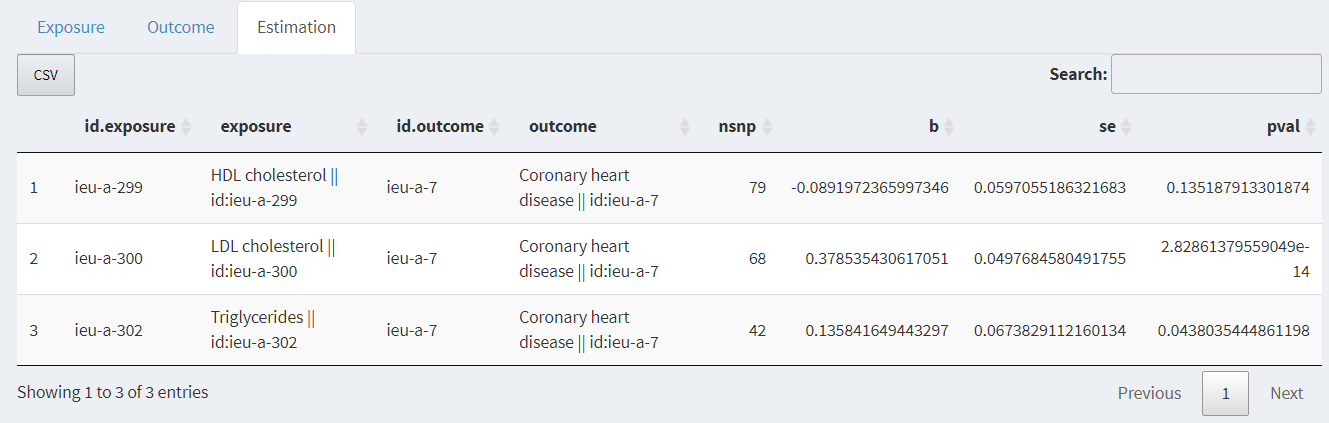Sort by se column arrow icon
This screenshot has height=423, width=1329.
(1126, 127)
